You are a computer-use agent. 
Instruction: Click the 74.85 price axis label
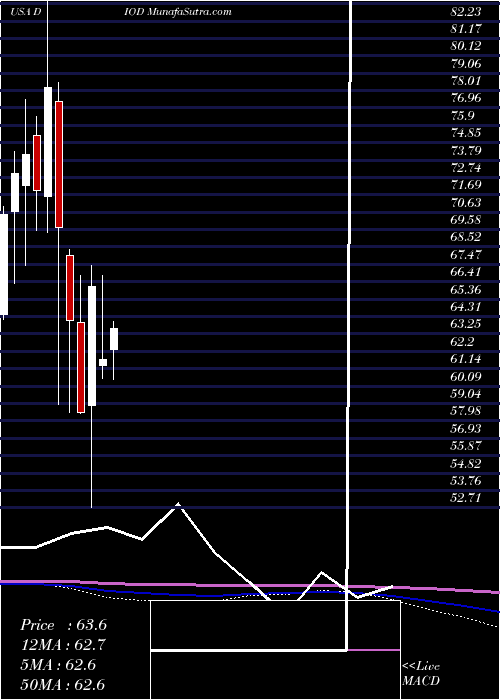[465, 133]
